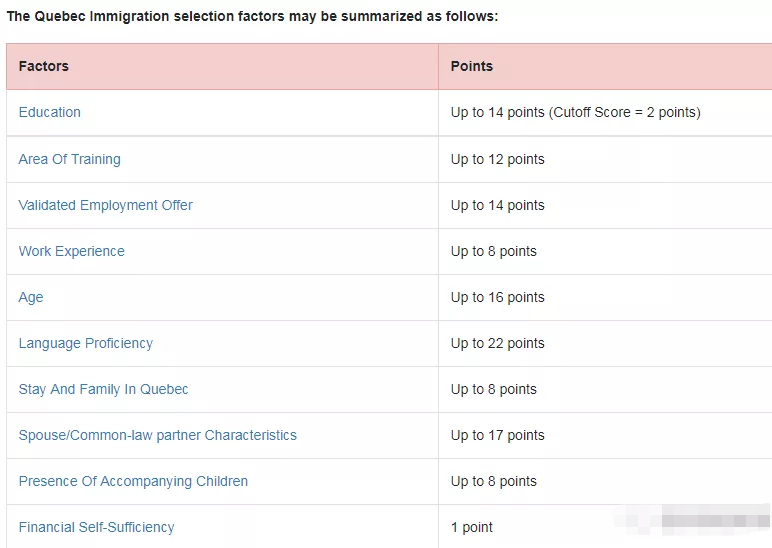Click the Points column header

pyautogui.click(x=472, y=66)
